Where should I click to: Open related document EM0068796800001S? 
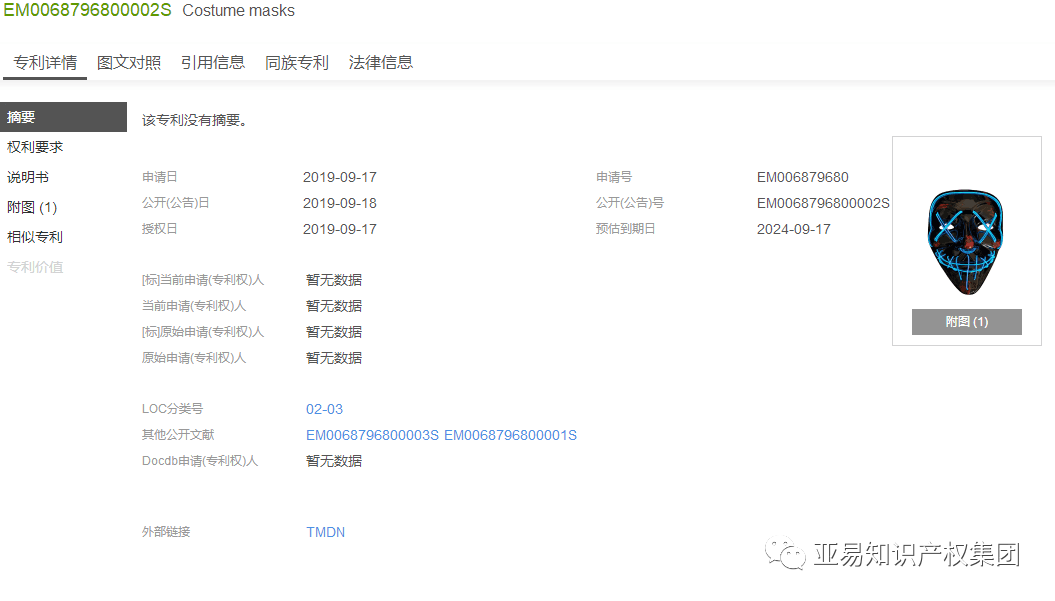point(510,435)
